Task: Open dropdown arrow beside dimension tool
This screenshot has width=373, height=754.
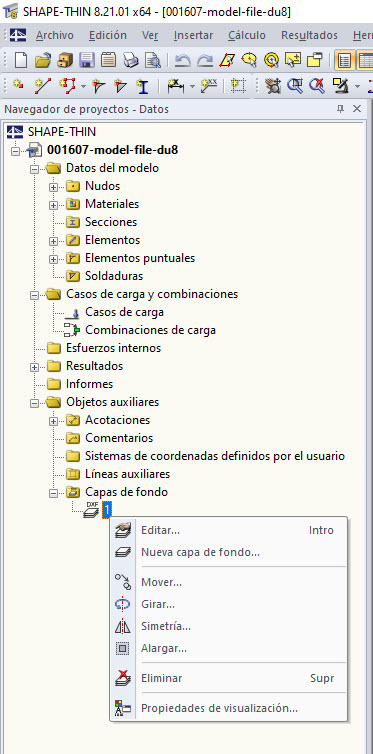Action: [192, 87]
